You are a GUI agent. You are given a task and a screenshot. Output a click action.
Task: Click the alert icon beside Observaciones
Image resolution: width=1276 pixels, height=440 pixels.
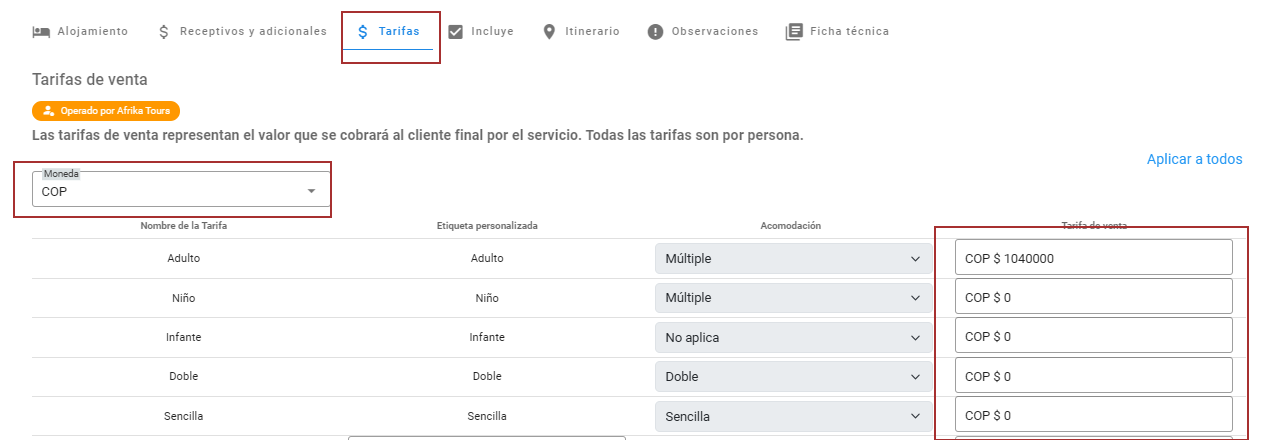pos(655,32)
